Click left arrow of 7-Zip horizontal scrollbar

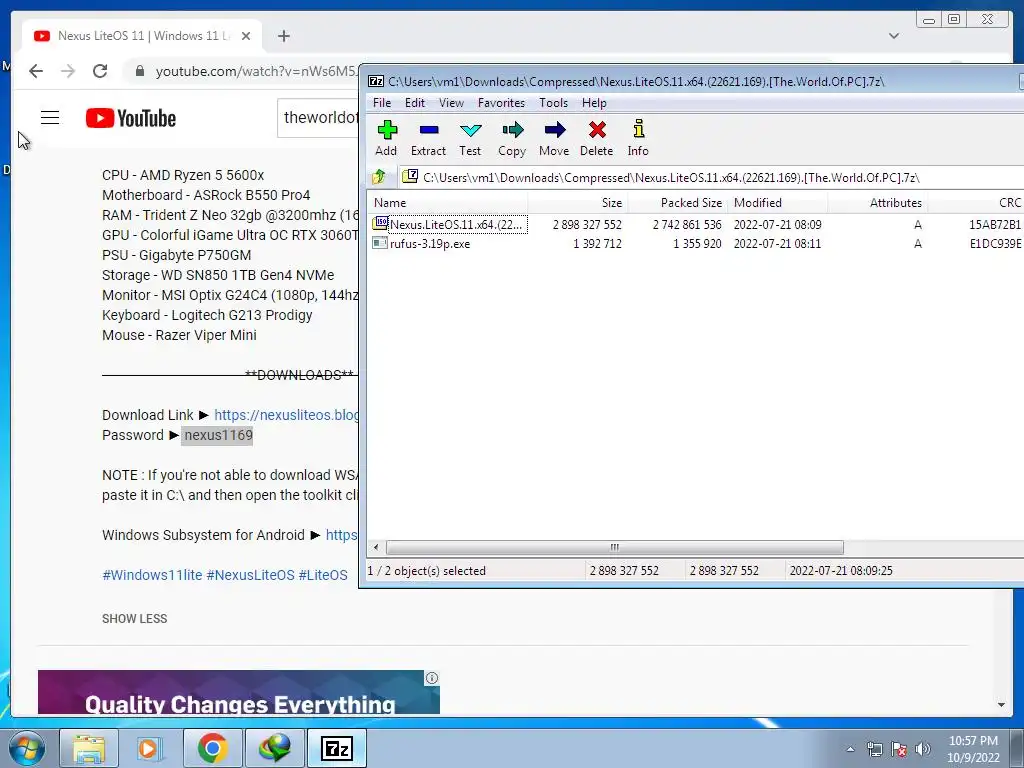pyautogui.click(x=376, y=547)
